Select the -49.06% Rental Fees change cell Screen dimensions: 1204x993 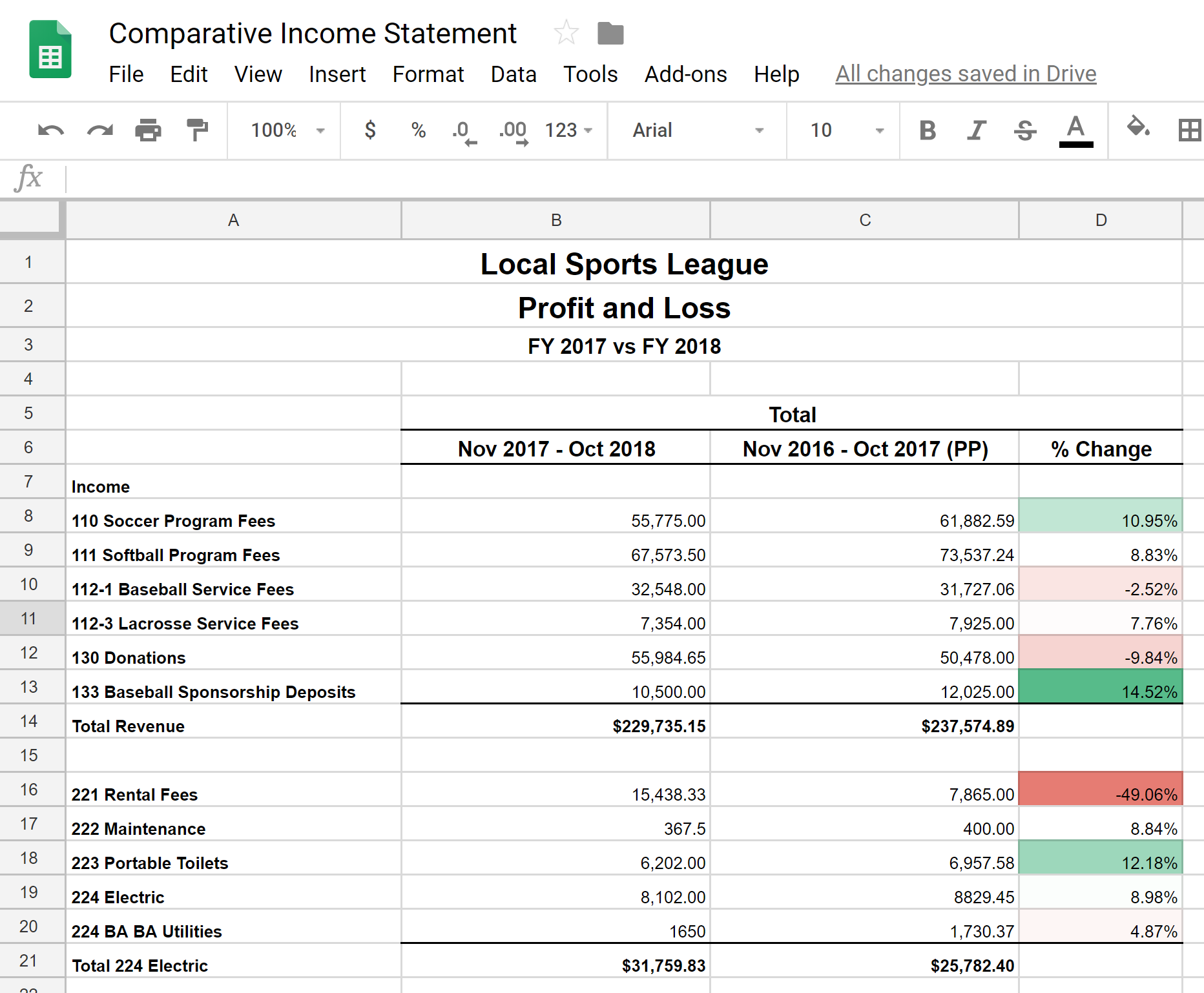tap(1101, 790)
